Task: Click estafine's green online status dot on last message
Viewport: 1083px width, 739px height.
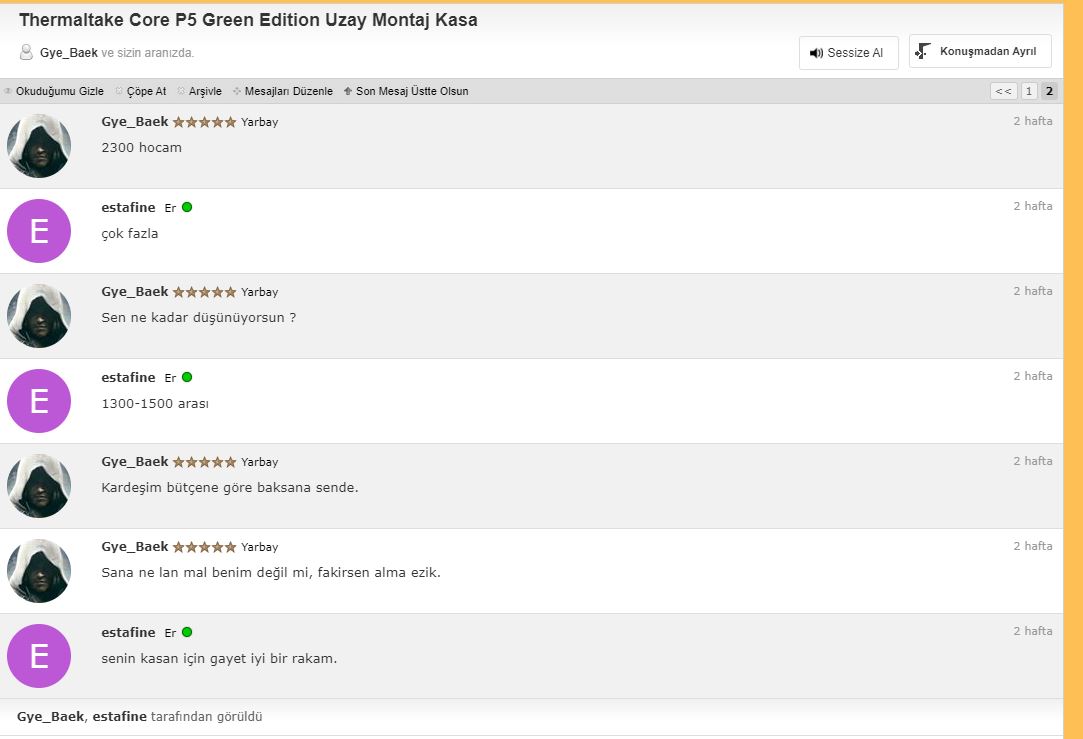Action: tap(187, 632)
